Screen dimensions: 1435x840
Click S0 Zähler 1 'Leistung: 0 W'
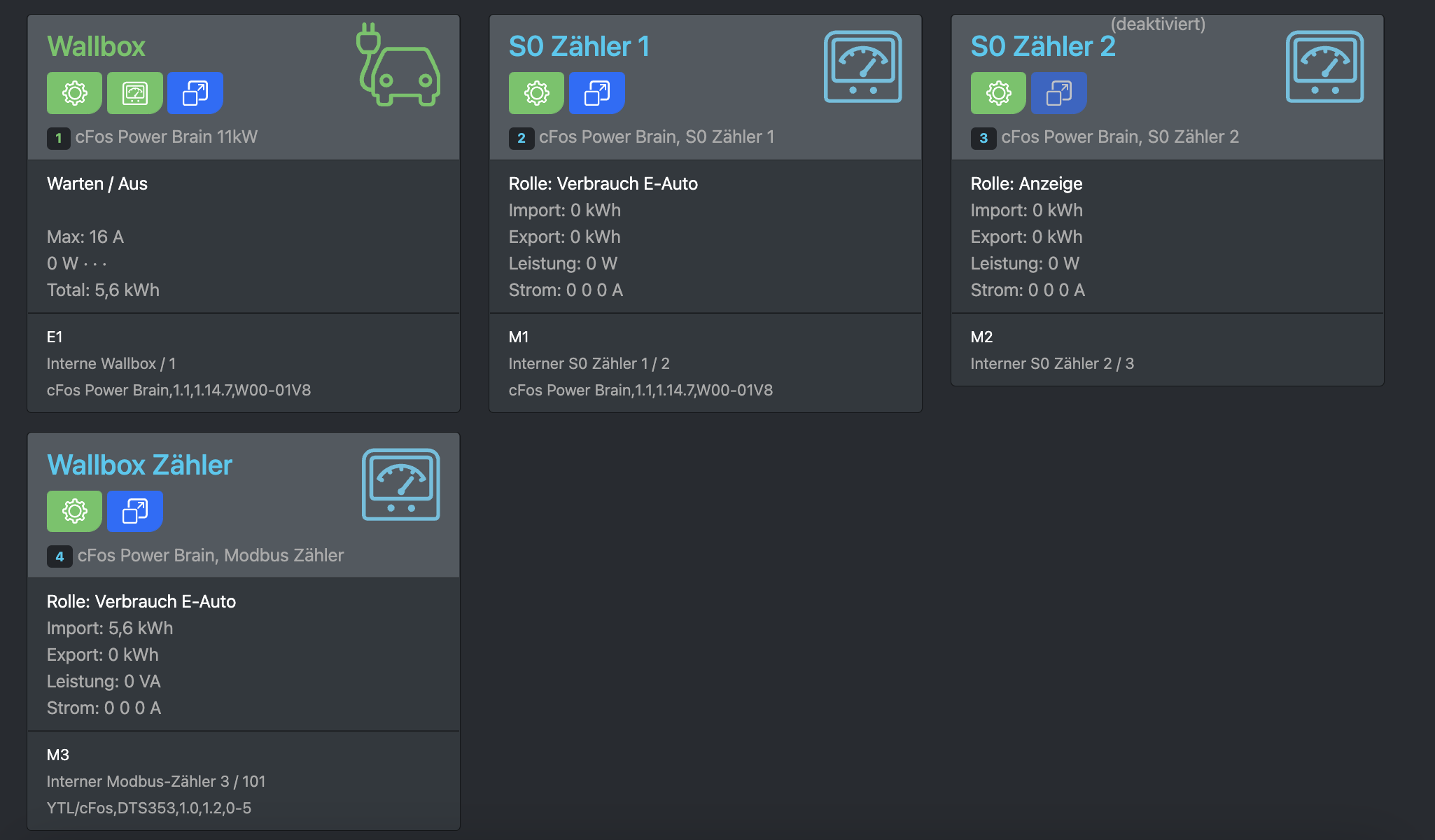point(563,263)
